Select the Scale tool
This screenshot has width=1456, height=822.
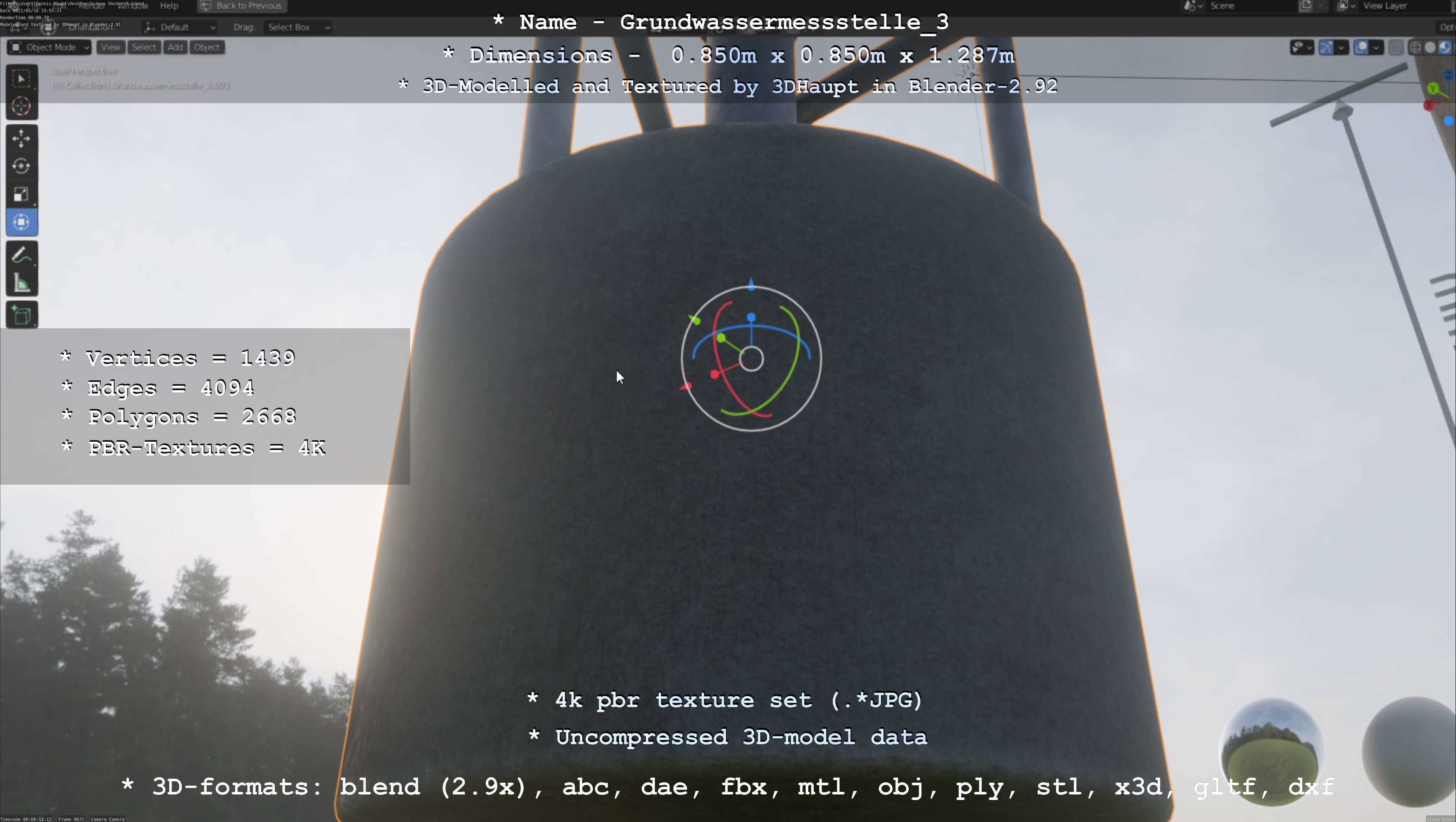tap(21, 194)
